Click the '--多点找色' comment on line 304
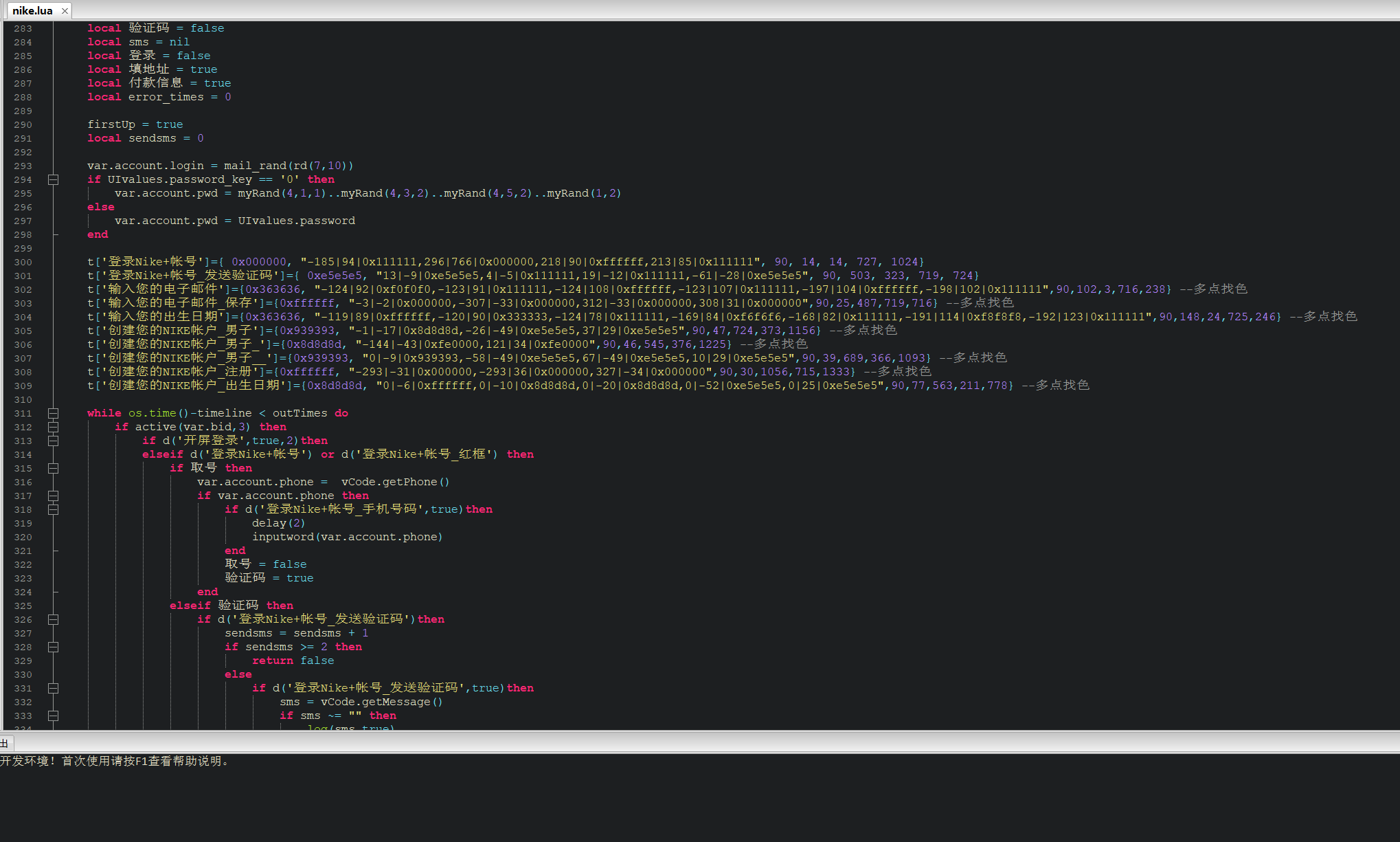Screen dimensions: 1400x842 pyautogui.click(x=1323, y=316)
